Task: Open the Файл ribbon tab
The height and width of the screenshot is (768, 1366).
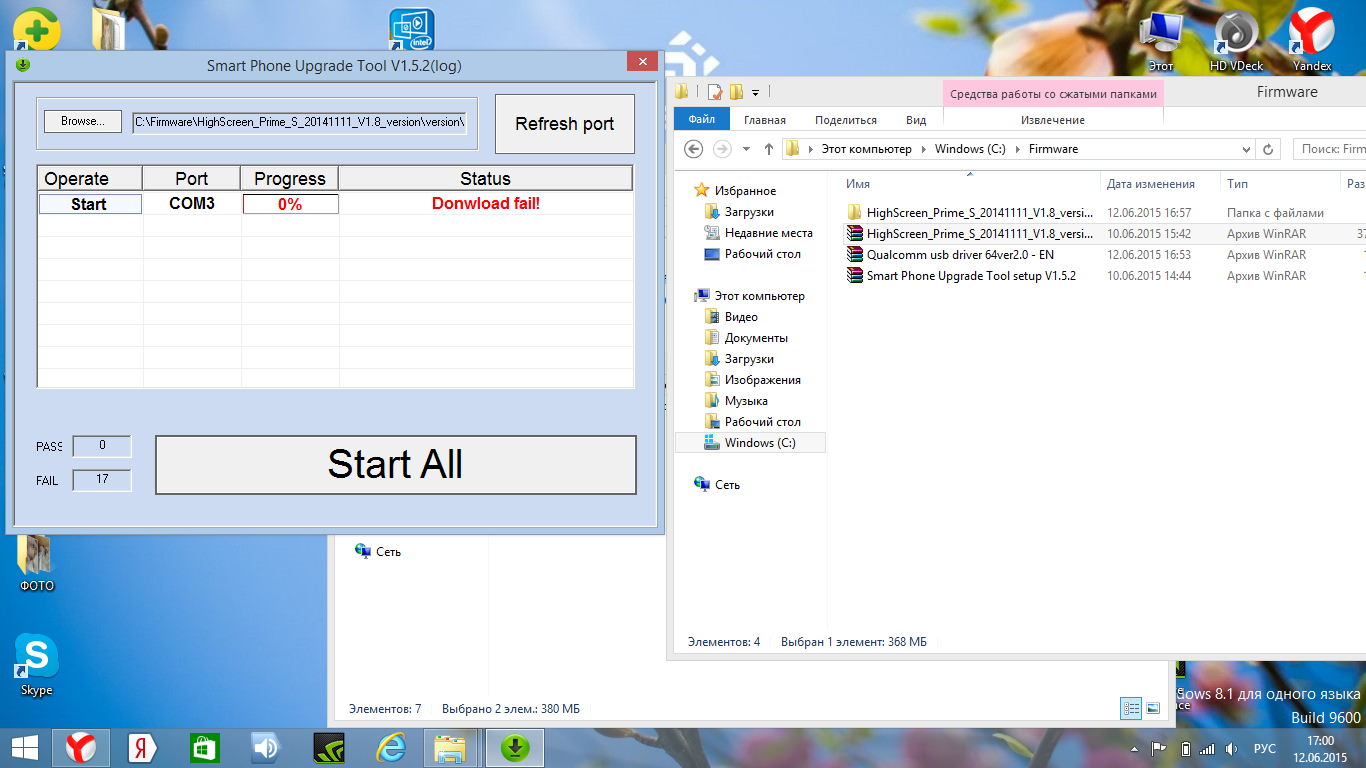Action: point(701,120)
